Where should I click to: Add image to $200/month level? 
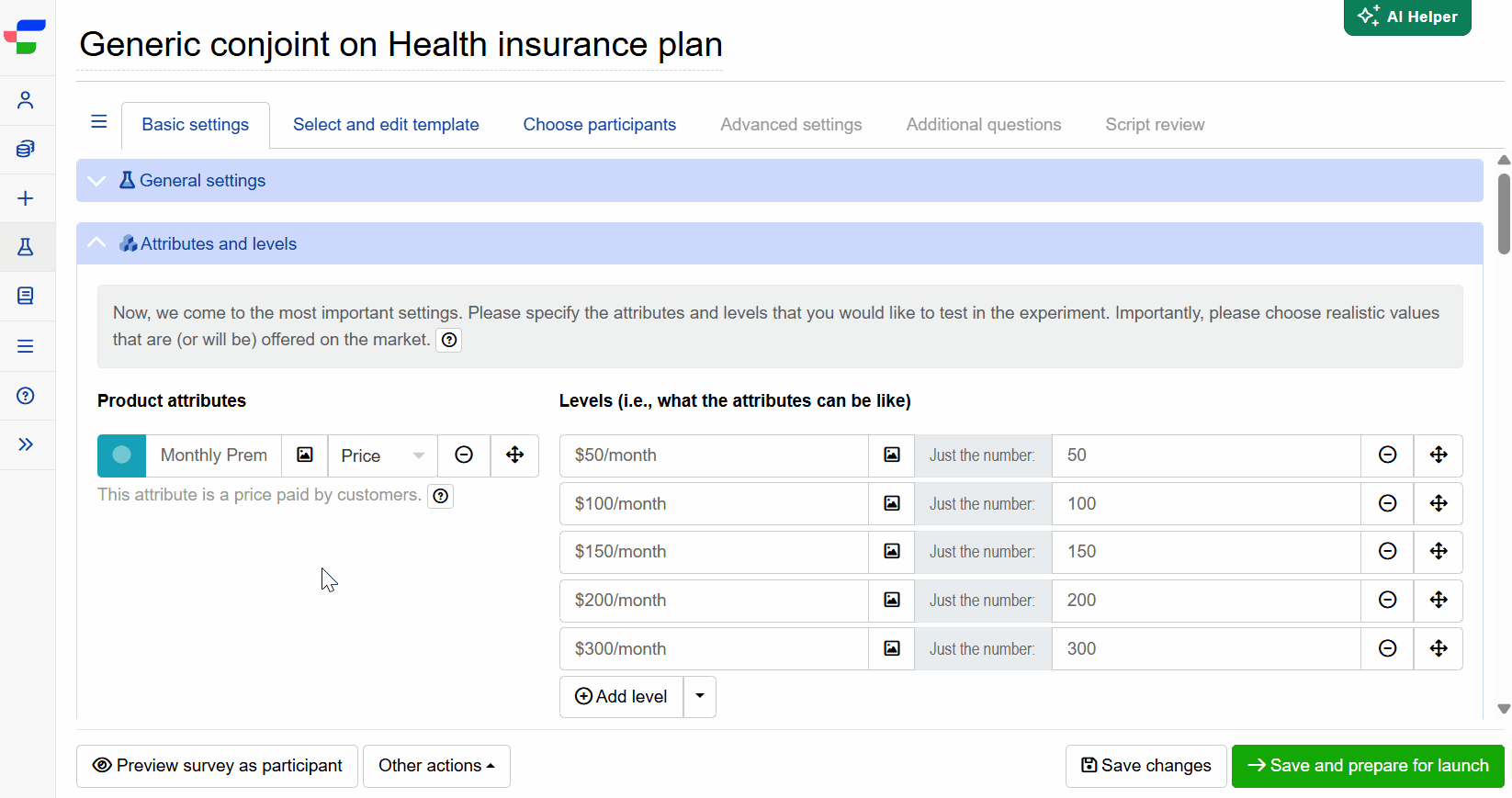coord(892,601)
